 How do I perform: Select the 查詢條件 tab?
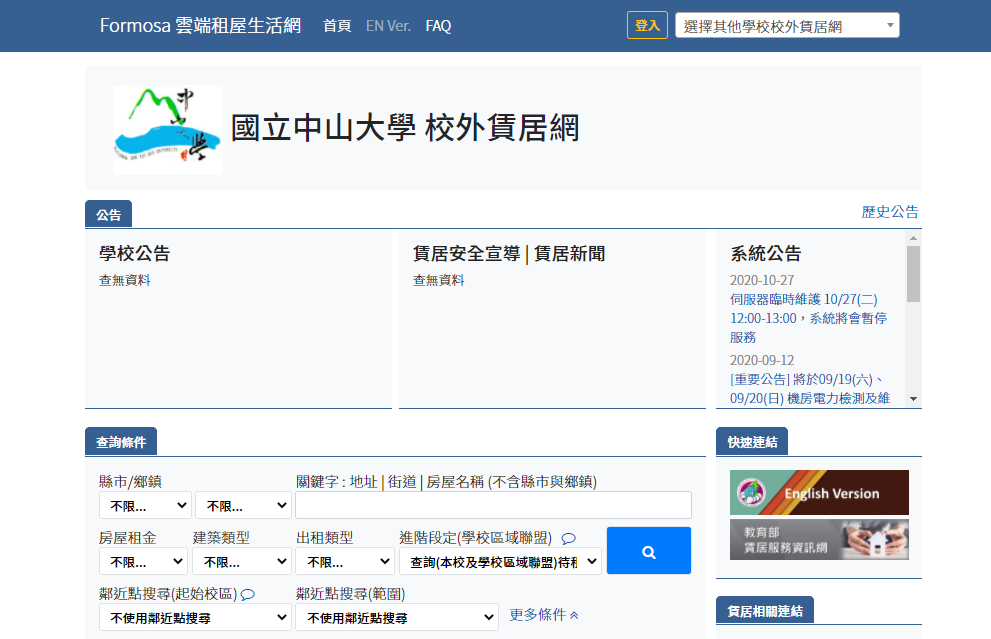(121, 442)
